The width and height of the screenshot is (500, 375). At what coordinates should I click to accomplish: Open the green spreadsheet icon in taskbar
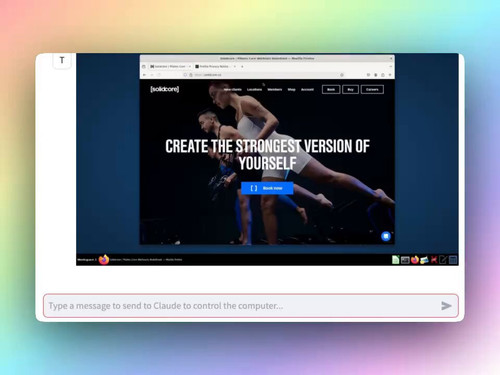[396, 260]
